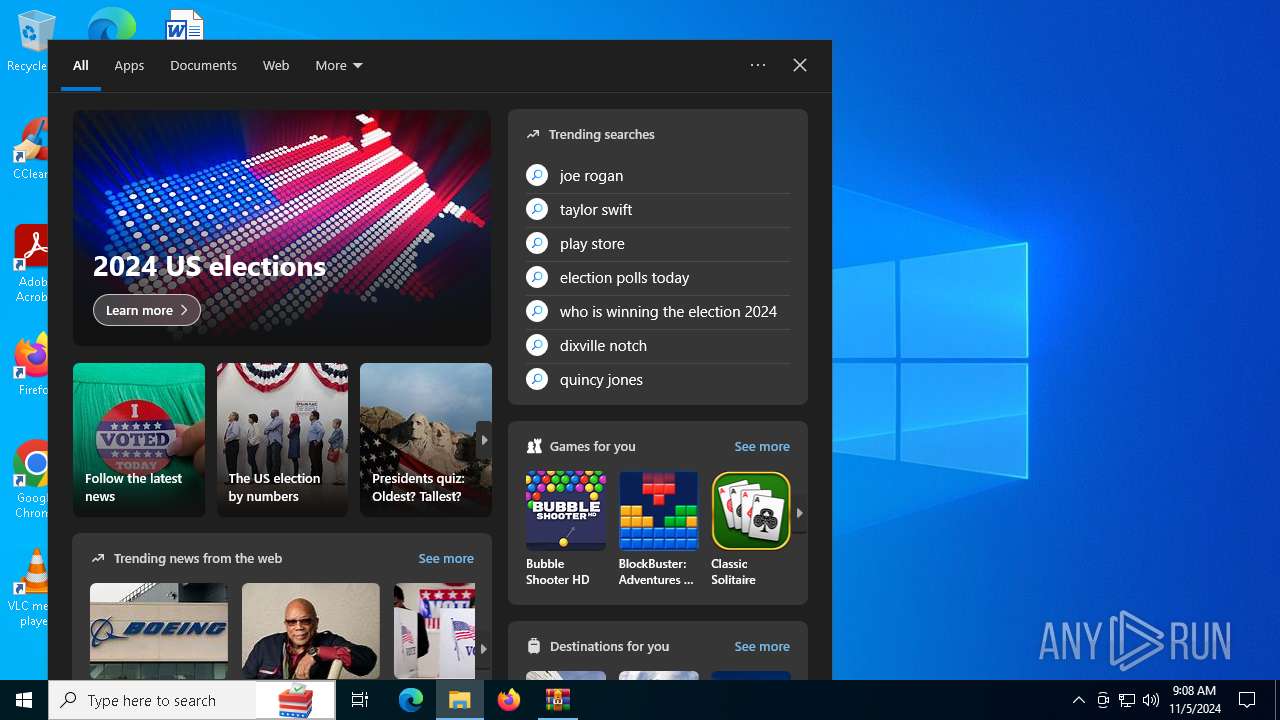The image size is (1280, 720).
Task: Open the network status tray icon
Action: (x=1127, y=700)
